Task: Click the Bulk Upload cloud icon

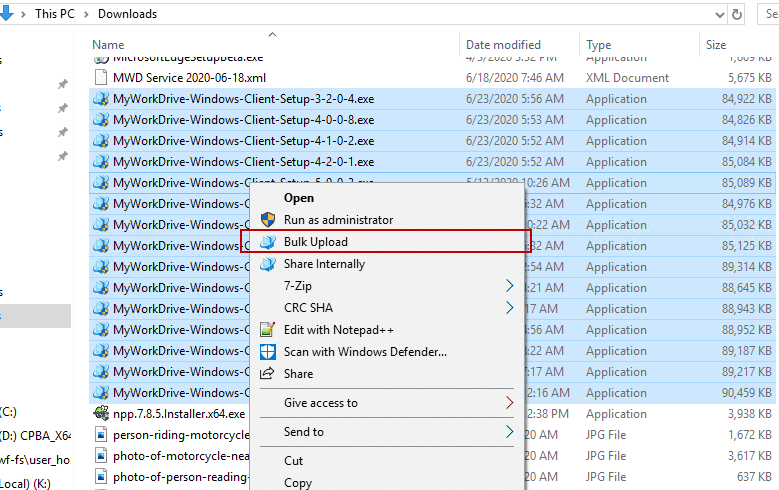Action: coord(267,242)
